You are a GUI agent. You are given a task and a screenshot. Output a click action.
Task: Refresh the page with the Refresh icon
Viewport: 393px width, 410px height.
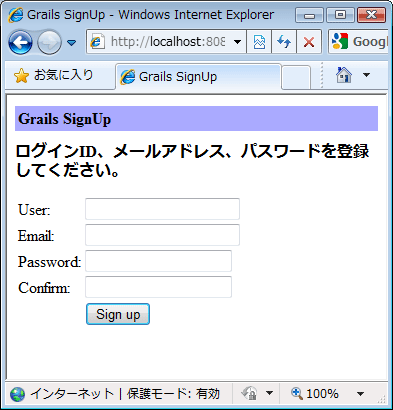[284, 42]
